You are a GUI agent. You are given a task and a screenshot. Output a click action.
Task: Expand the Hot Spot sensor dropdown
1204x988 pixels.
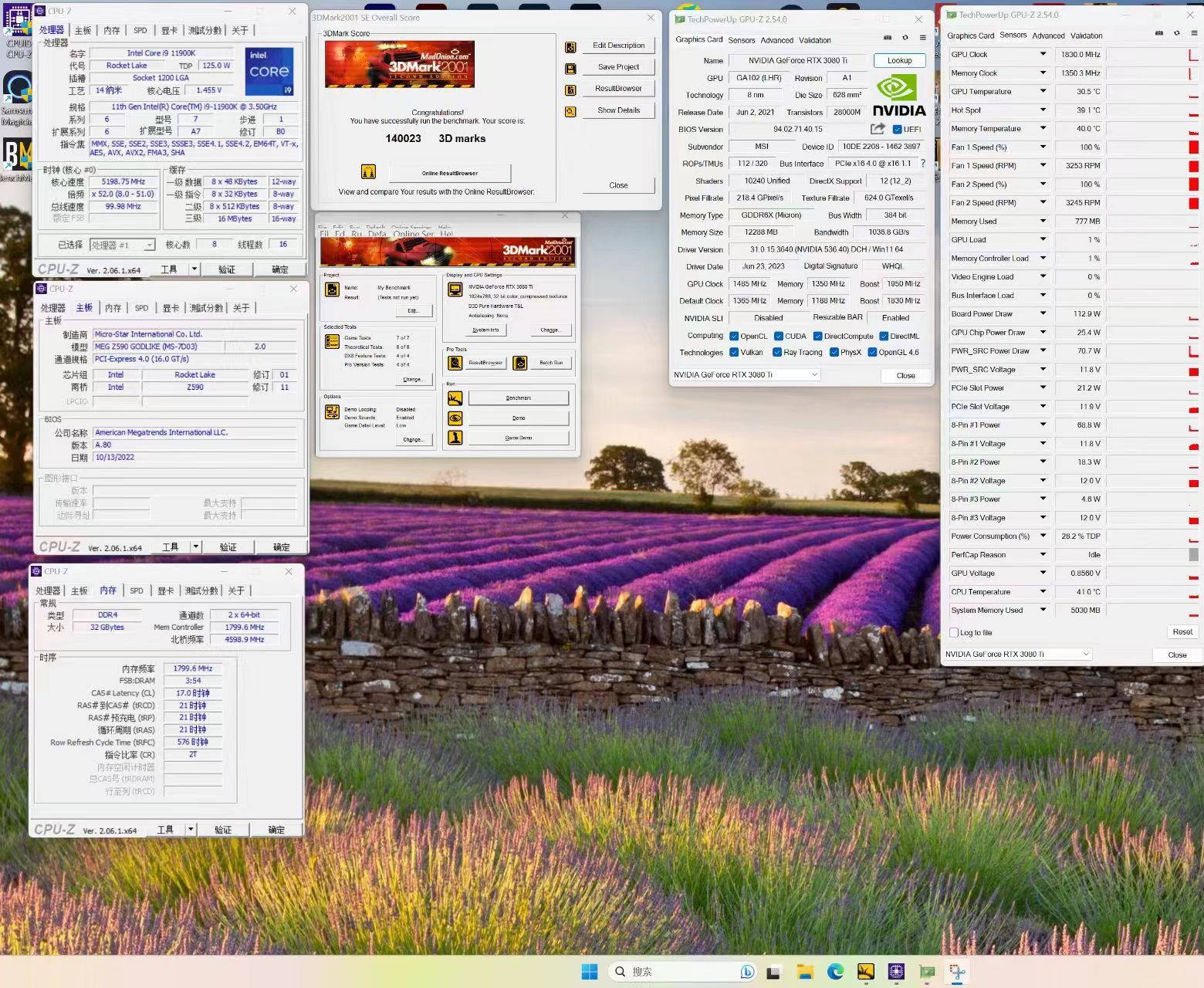[1043, 110]
